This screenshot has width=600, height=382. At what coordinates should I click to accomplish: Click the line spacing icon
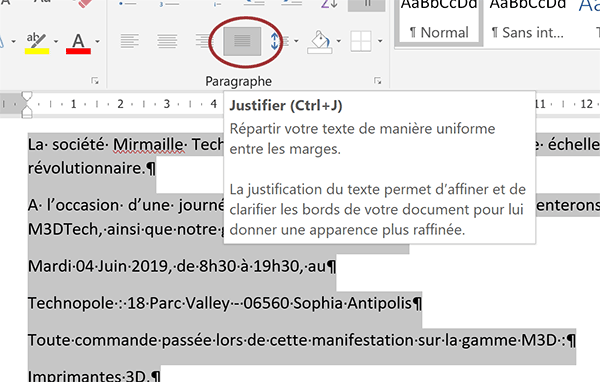click(279, 41)
